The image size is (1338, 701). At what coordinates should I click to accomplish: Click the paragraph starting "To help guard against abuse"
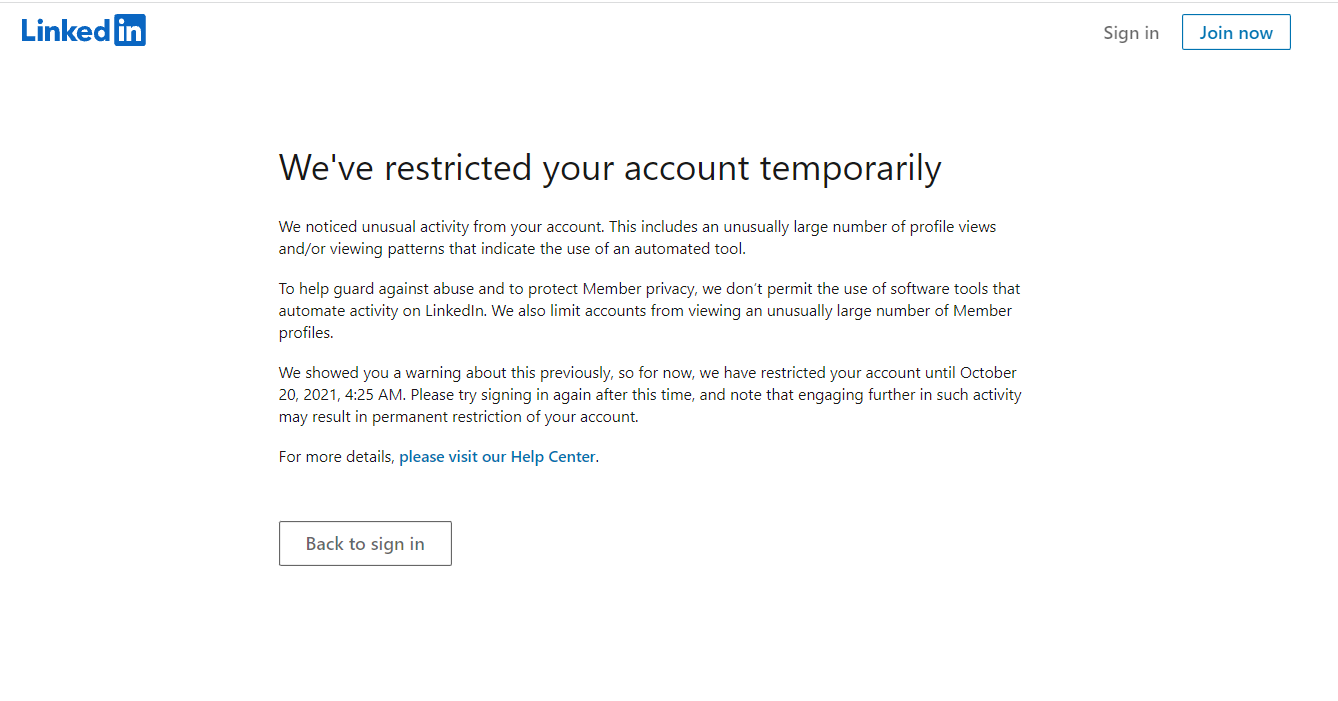tap(648, 311)
